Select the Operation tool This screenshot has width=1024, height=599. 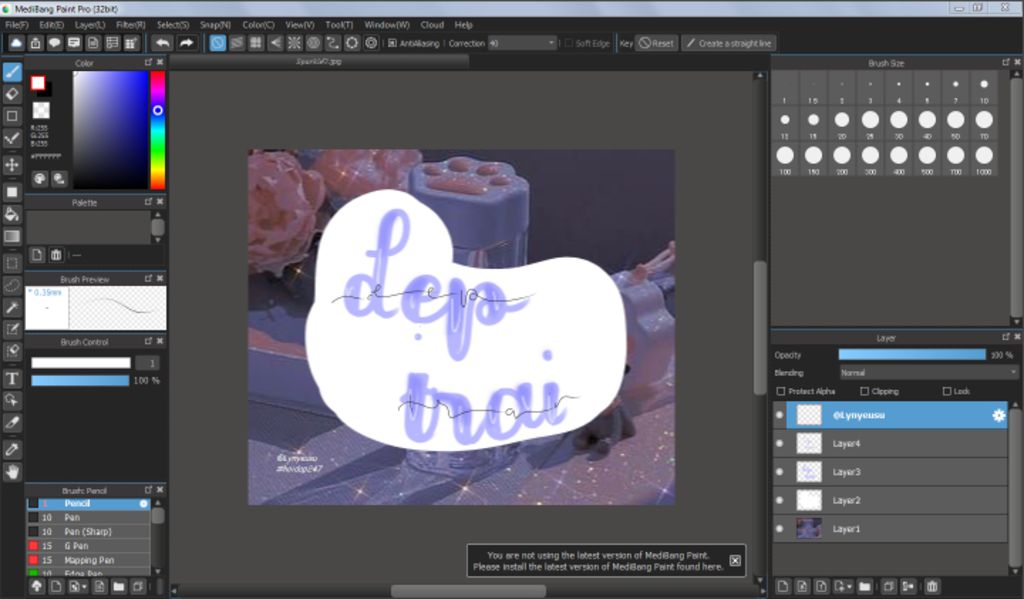click(x=12, y=400)
